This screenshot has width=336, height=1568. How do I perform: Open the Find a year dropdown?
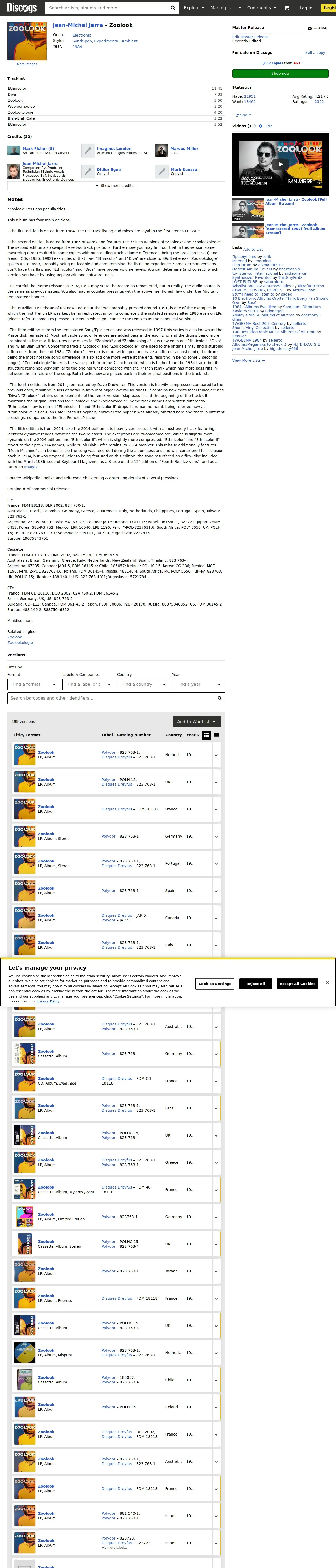click(198, 684)
